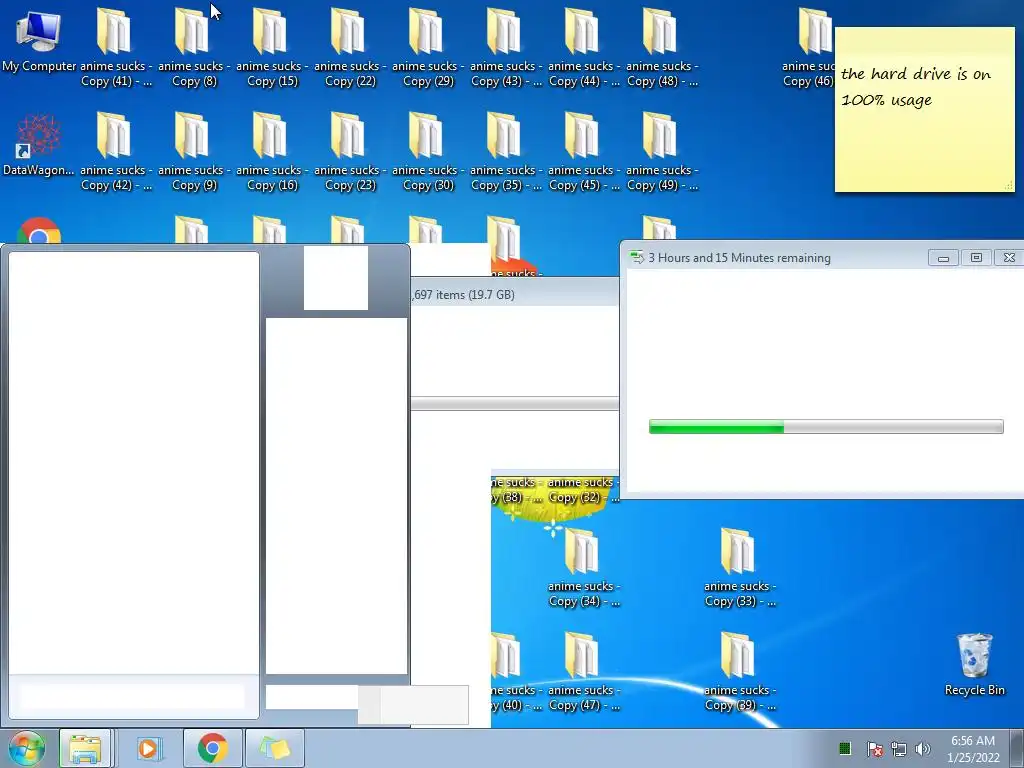This screenshot has width=1024, height=768.
Task: Click the green square tray icon
Action: (845, 748)
